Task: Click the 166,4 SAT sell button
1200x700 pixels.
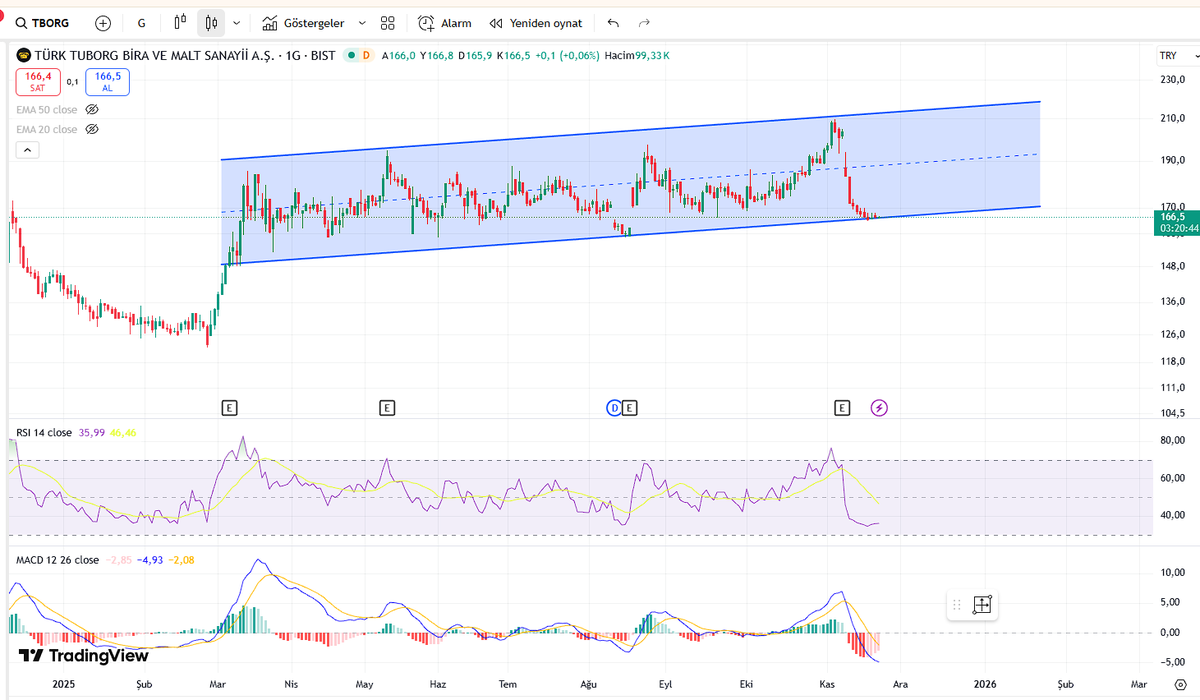Action: pyautogui.click(x=38, y=82)
